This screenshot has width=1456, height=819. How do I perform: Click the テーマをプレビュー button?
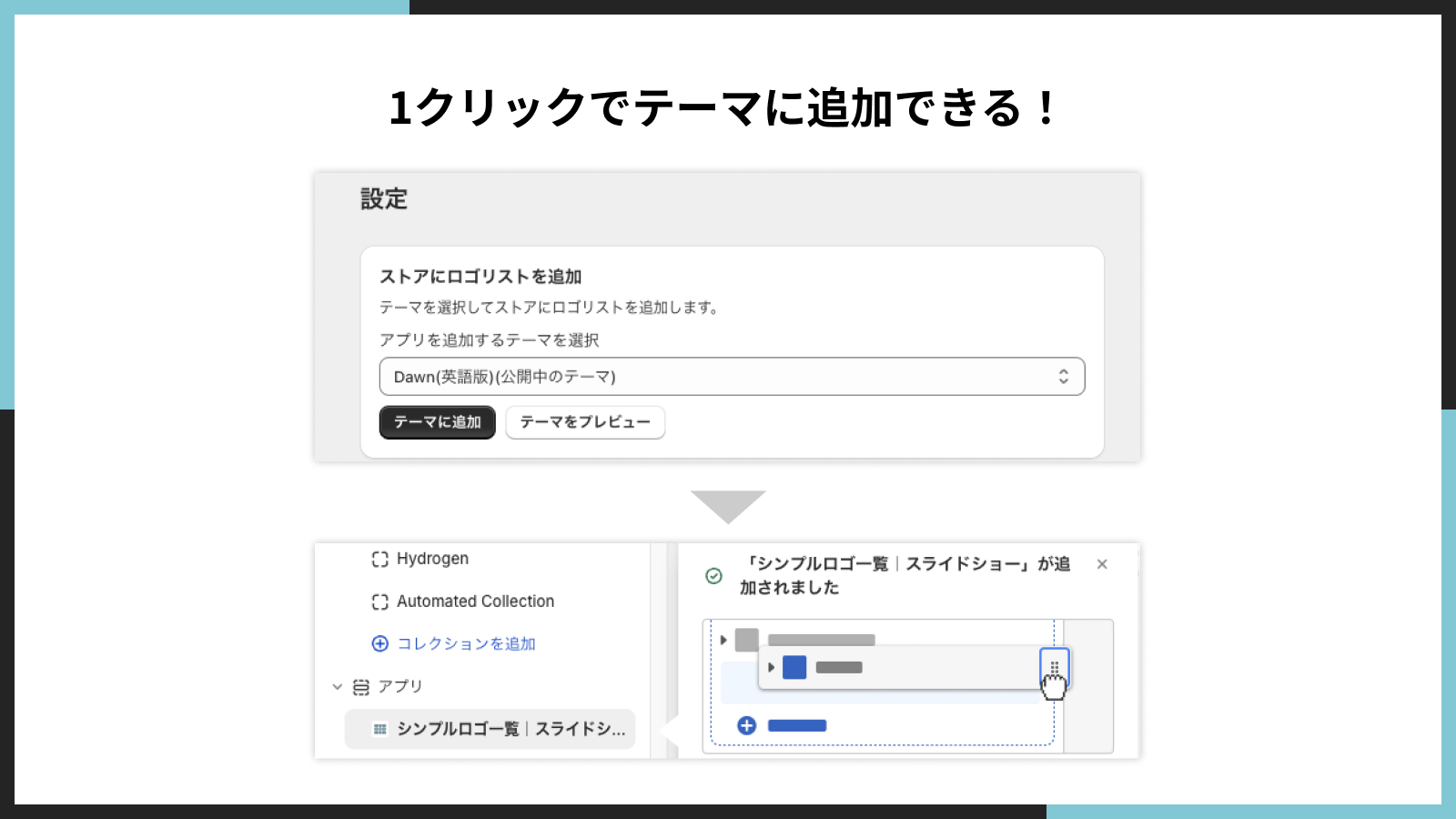585,422
